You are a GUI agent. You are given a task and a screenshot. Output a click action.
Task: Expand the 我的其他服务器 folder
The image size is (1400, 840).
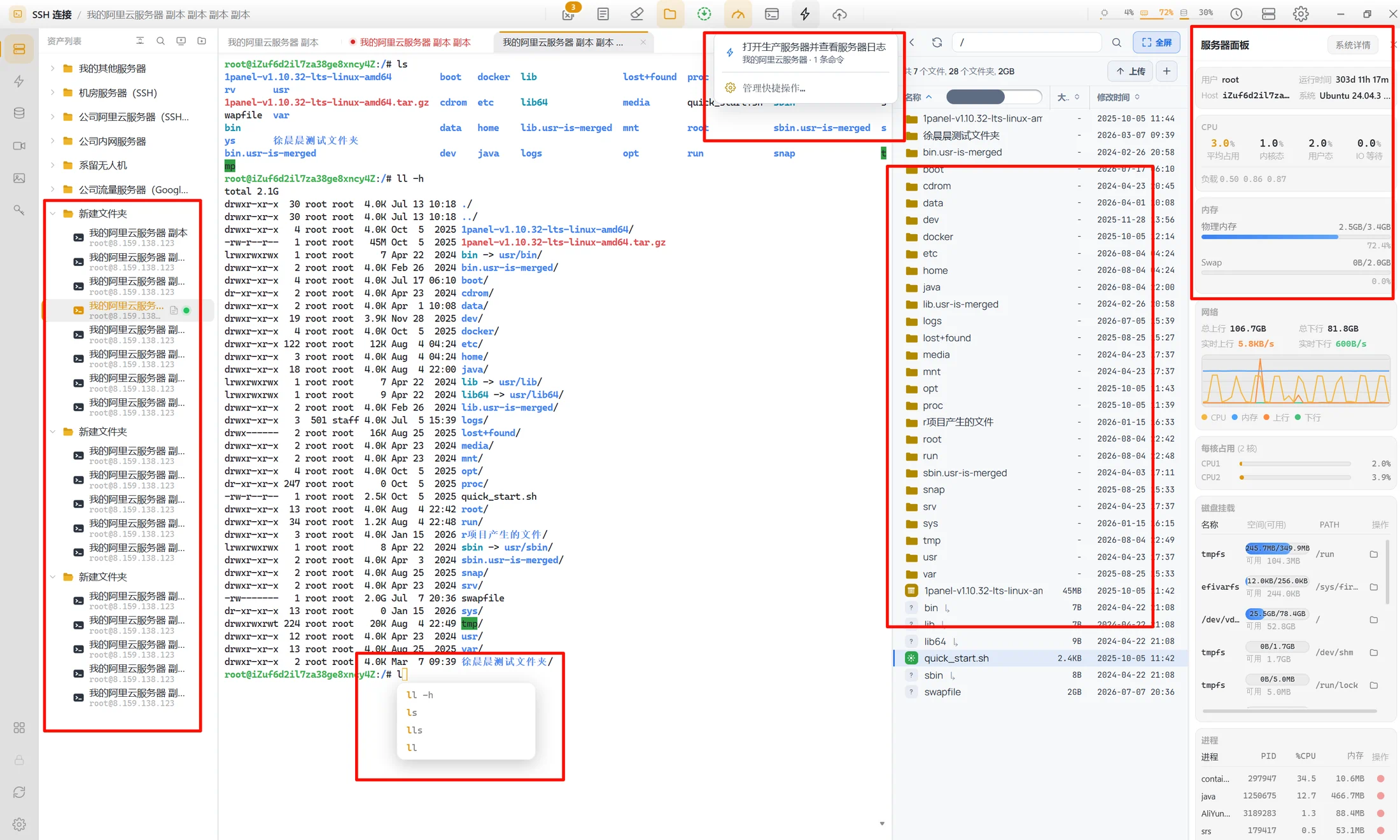click(53, 68)
